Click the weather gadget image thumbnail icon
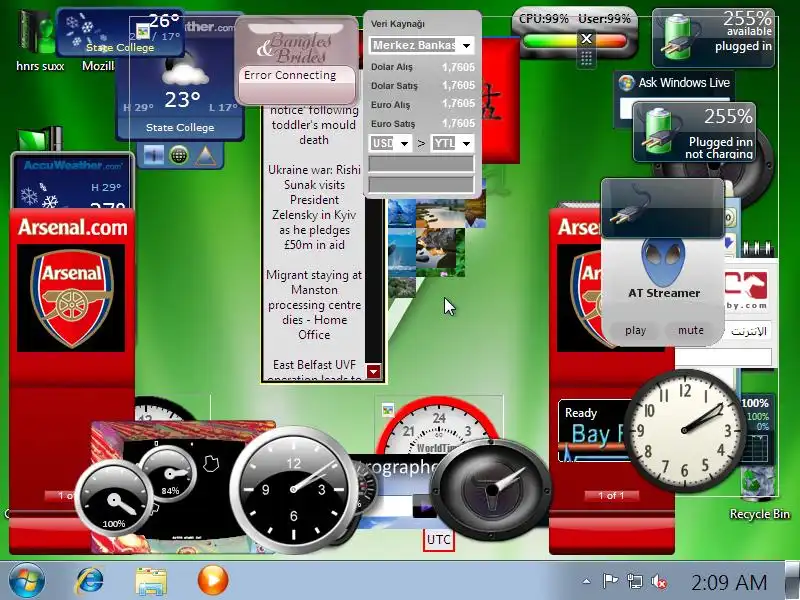Viewport: 800px width, 600px height. (x=154, y=155)
